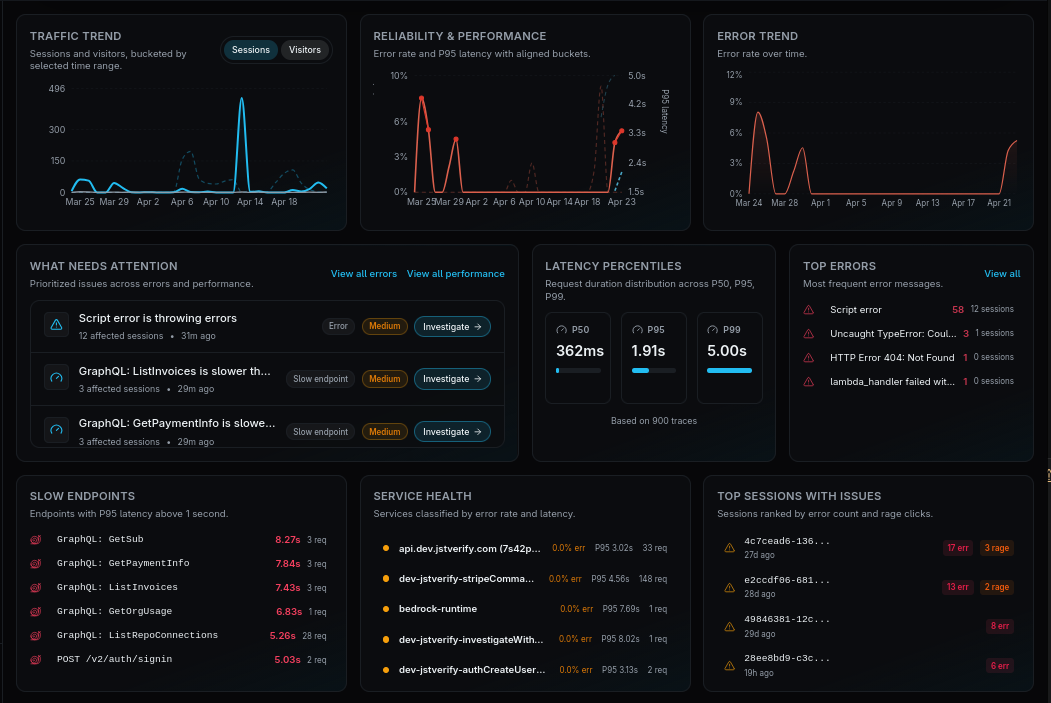Open POST /v2/auth/signin endpoint row
Viewport: 1051px width, 703px height.
(x=178, y=660)
